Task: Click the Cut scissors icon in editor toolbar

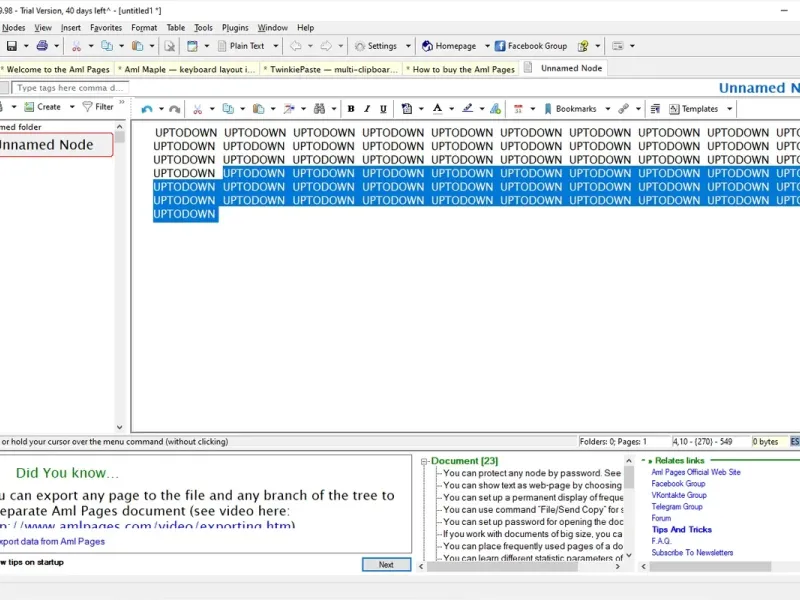Action: (198, 109)
